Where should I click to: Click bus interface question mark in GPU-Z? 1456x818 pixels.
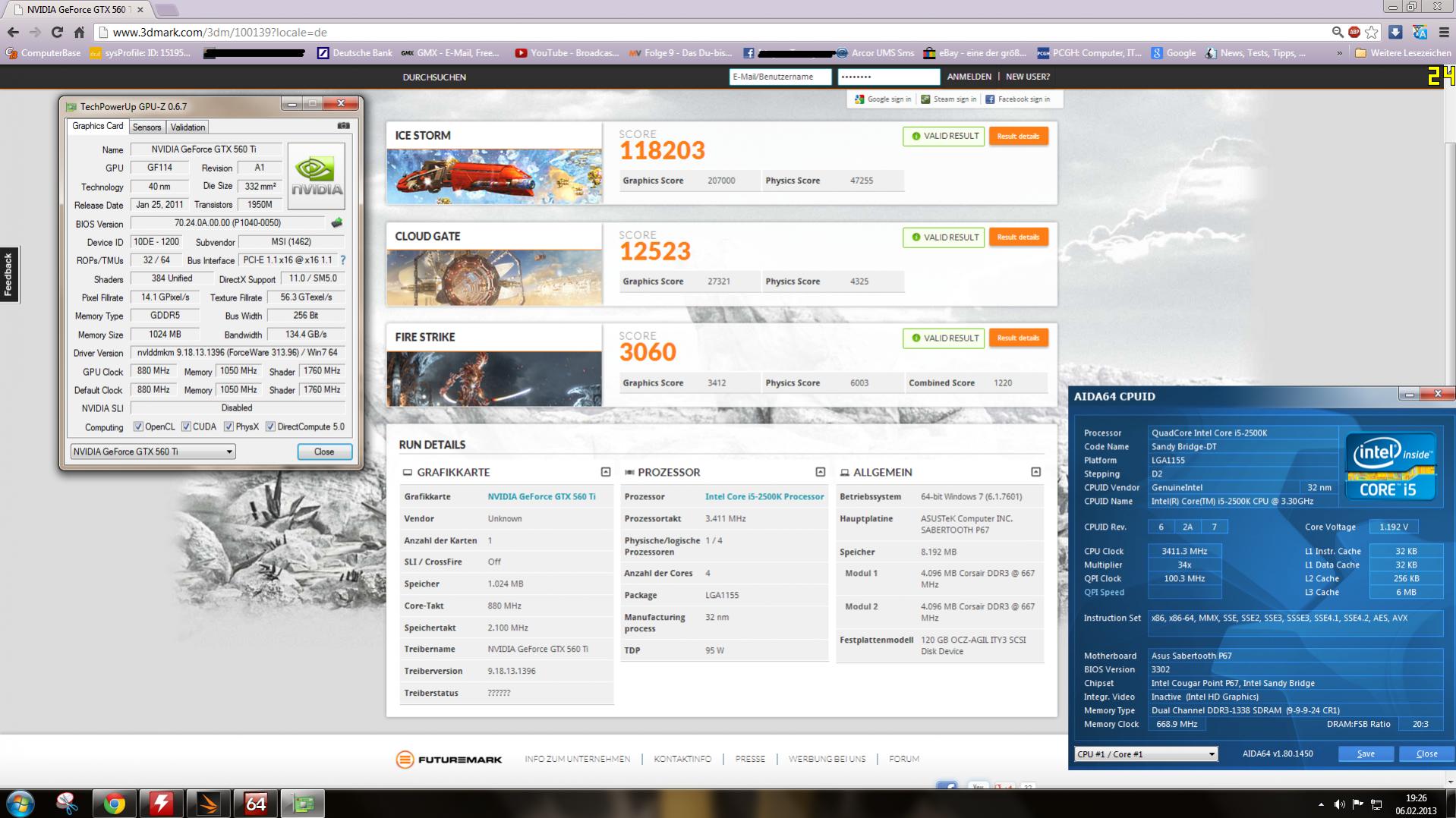click(x=342, y=260)
